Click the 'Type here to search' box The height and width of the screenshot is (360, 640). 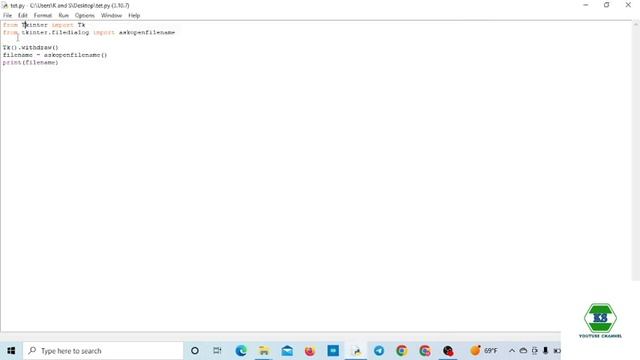tap(103, 351)
